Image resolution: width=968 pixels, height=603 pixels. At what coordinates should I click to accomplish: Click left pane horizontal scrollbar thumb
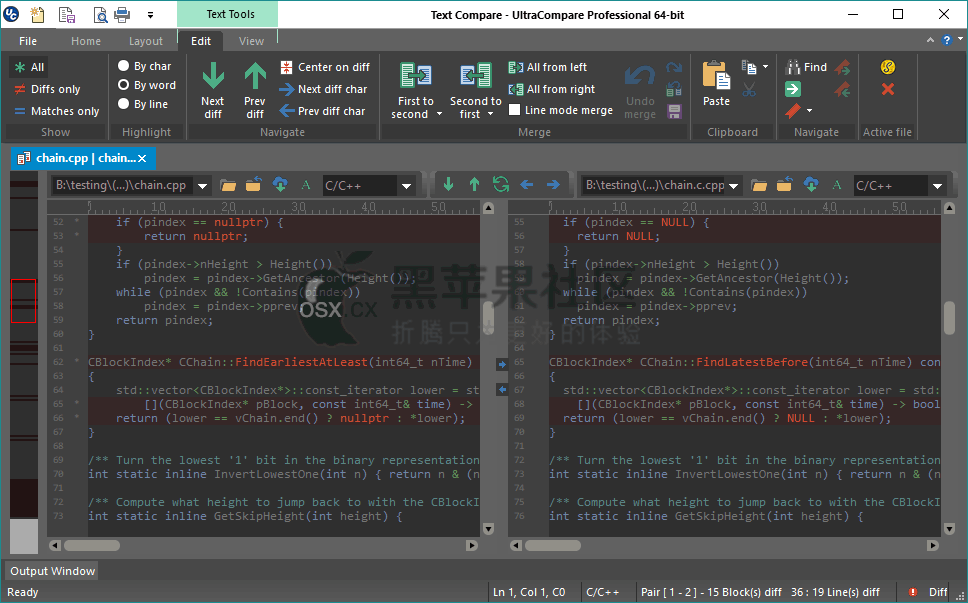pyautogui.click(x=92, y=546)
